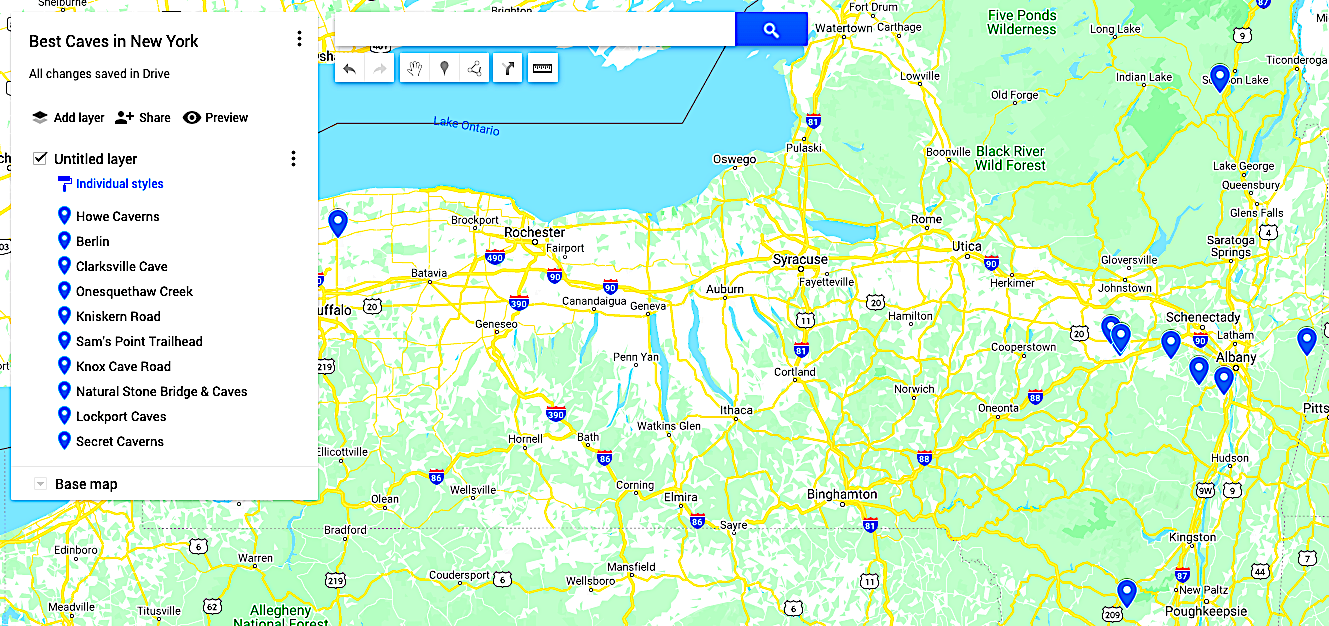The height and width of the screenshot is (626, 1329).
Task: Open the add directions tool
Action: click(x=508, y=68)
